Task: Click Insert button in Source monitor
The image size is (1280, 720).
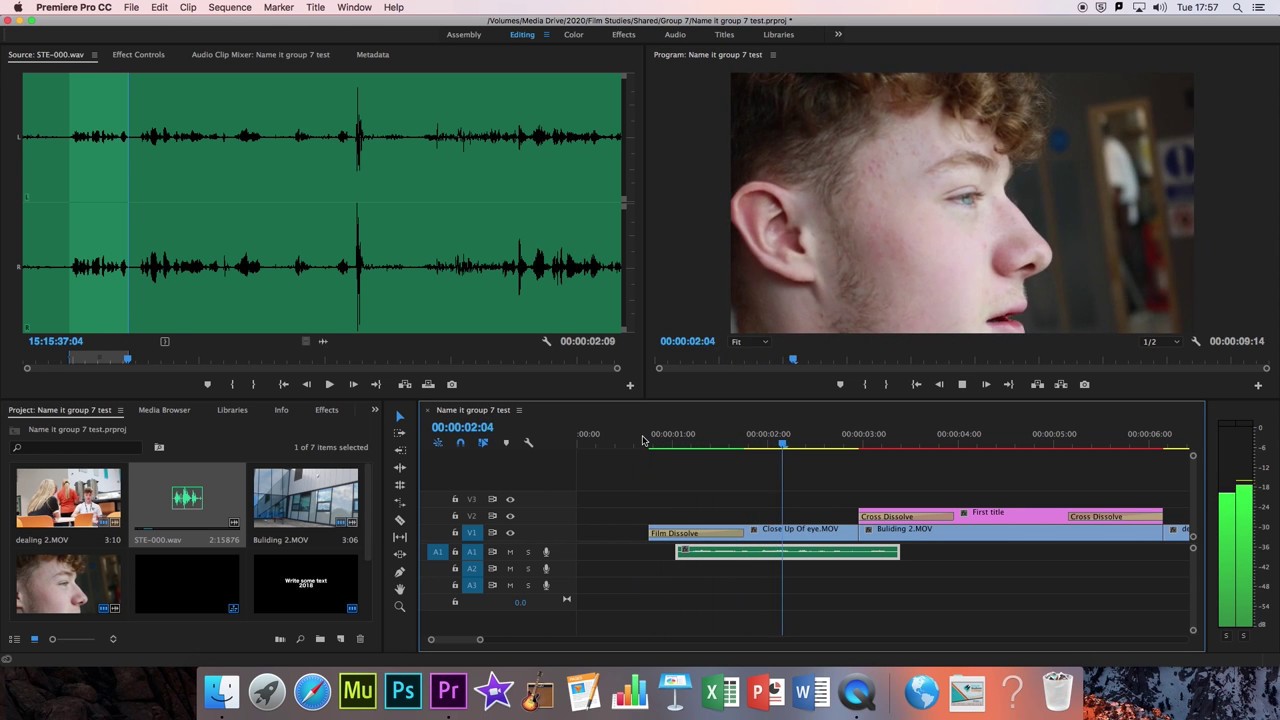Action: [405, 384]
